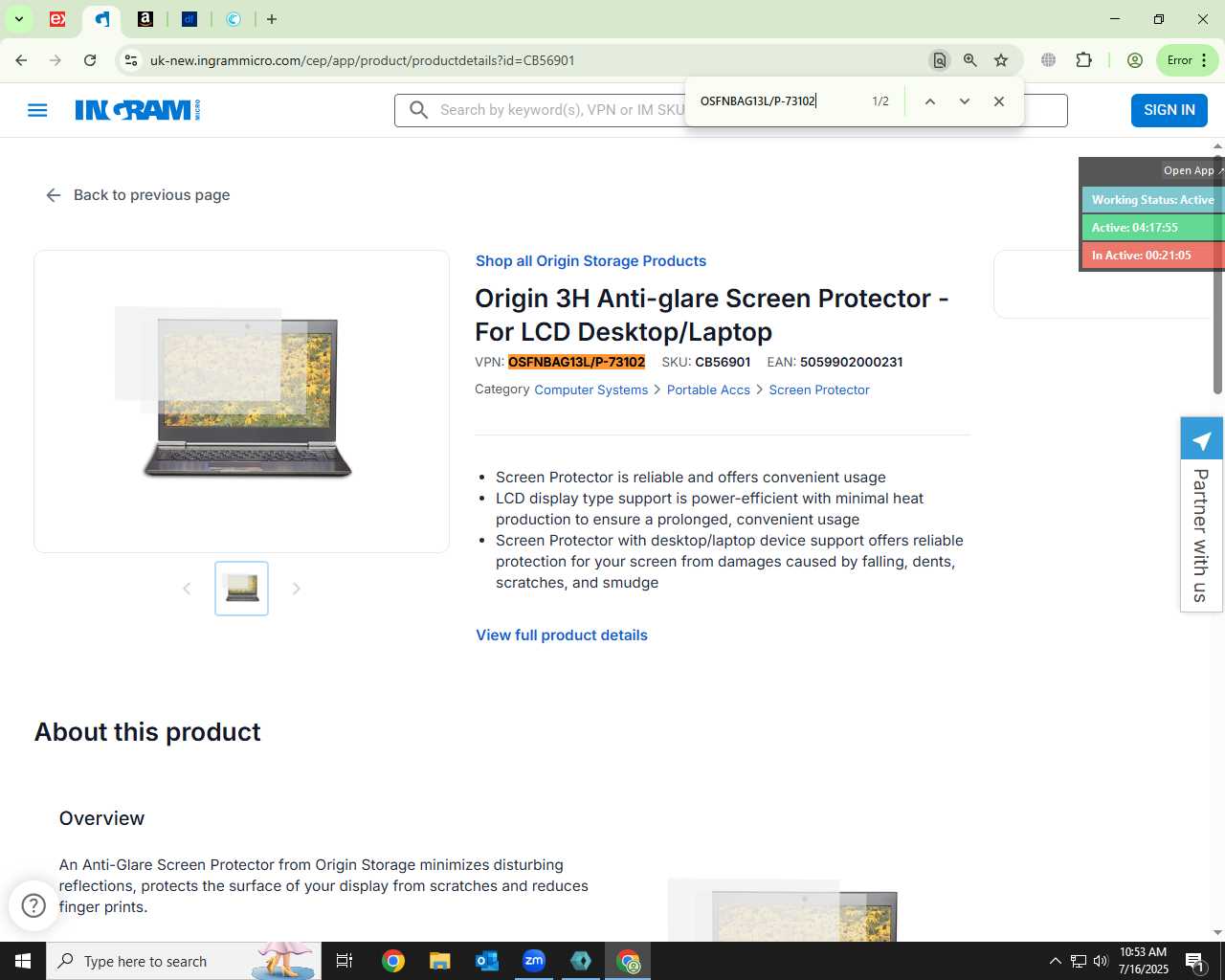
Task: Click the previous image carousel arrow
Action: tap(187, 589)
